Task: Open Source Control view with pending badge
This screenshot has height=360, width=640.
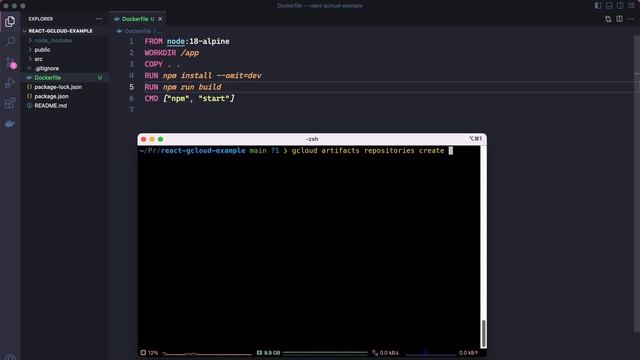Action: click(11, 62)
